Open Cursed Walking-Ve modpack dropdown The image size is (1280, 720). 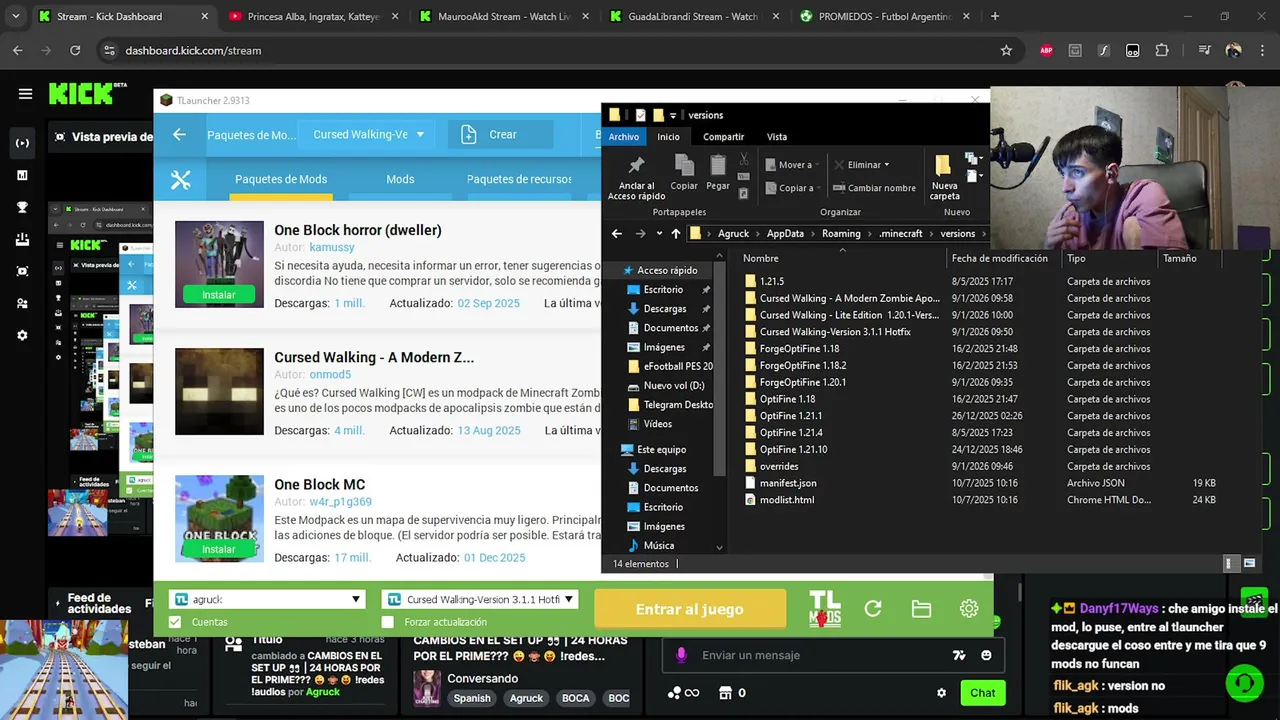coord(368,135)
